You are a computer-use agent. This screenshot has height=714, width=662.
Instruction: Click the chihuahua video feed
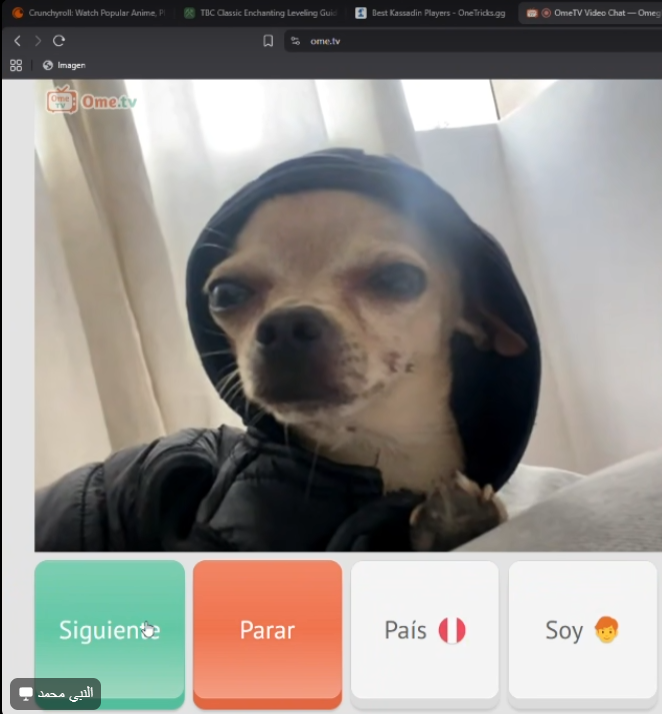click(348, 315)
